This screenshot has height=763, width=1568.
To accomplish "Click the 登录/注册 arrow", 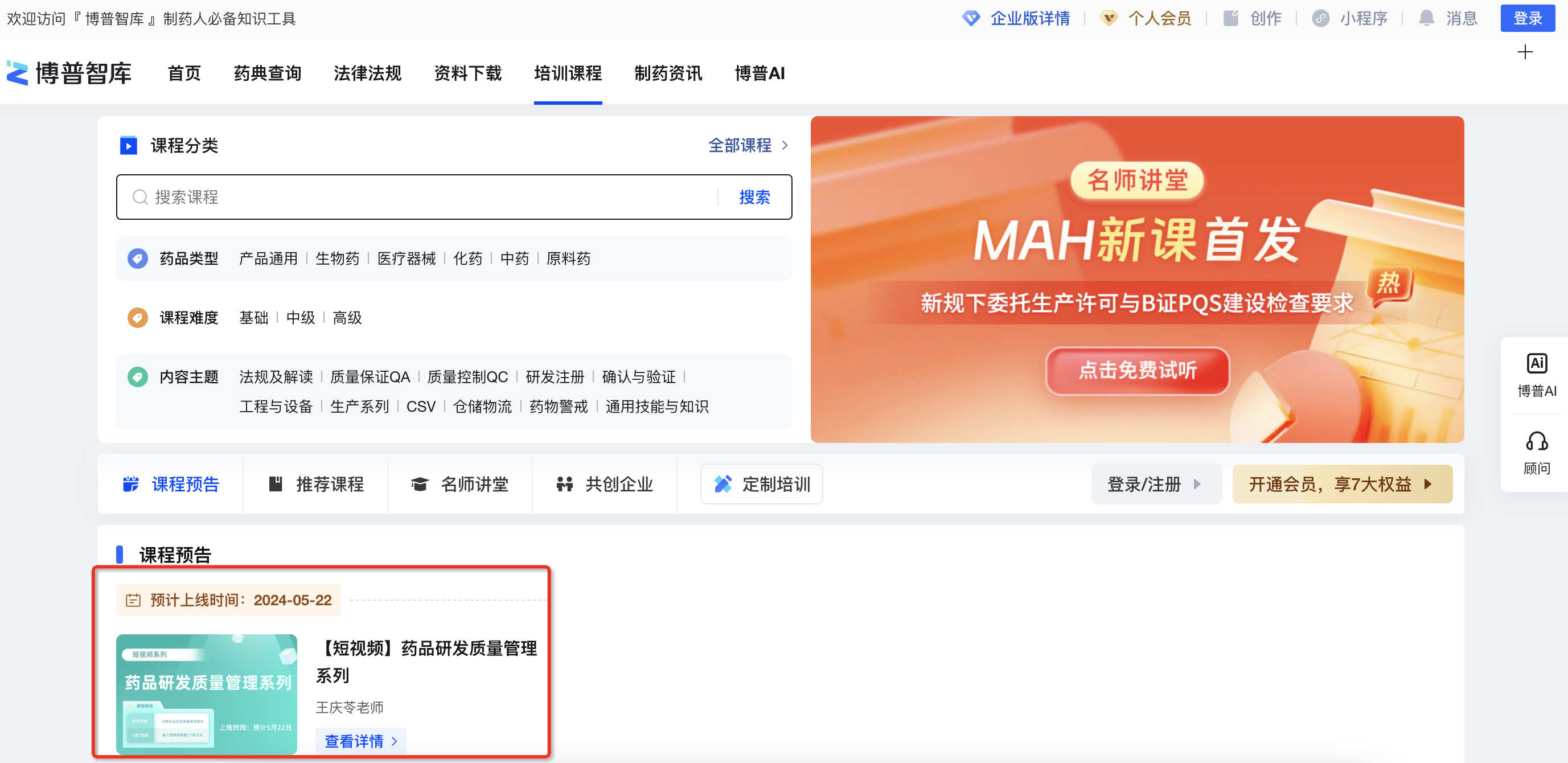I will point(1197,484).
